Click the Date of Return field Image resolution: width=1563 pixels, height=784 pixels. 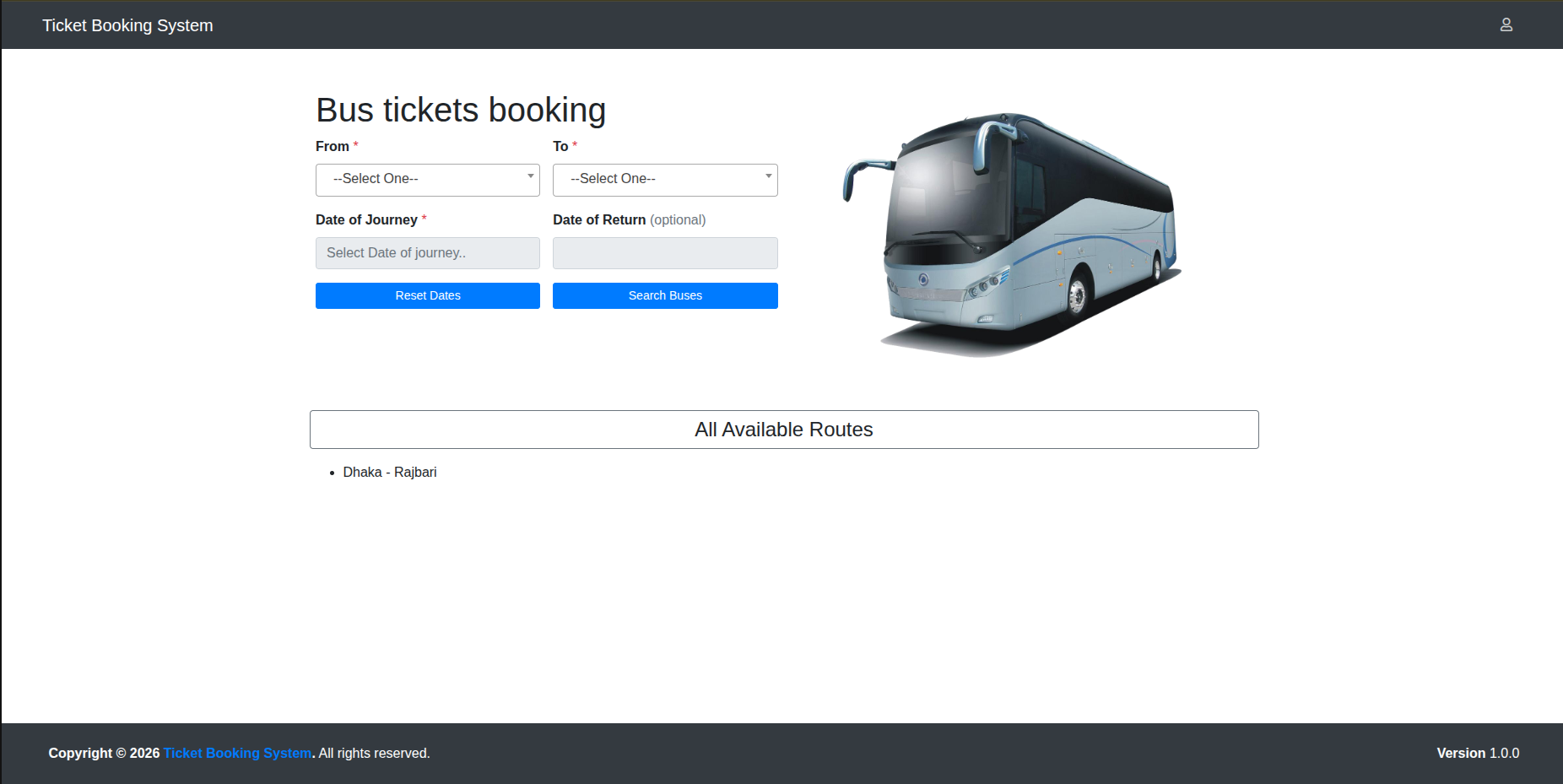tap(665, 252)
